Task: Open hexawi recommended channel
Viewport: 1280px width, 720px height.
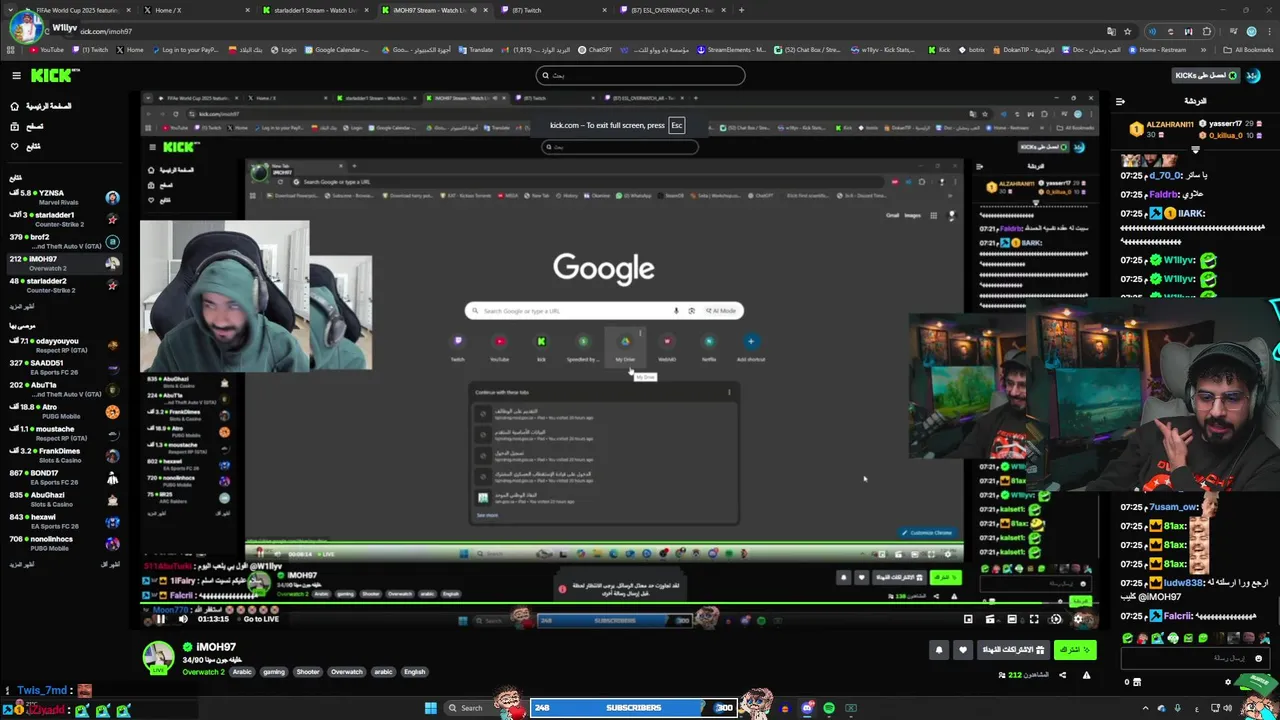Action: tap(64, 521)
